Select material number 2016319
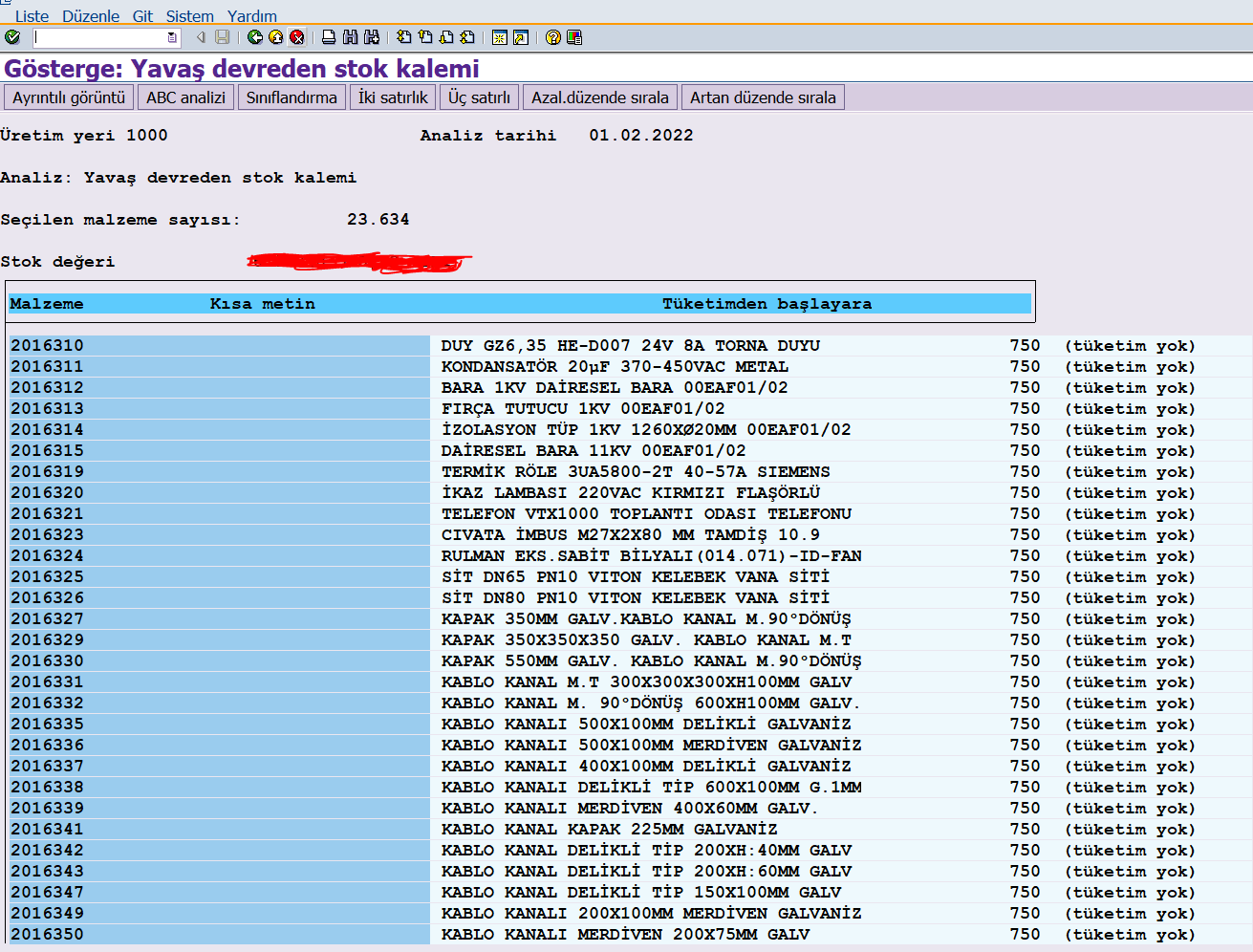1253x952 pixels. click(47, 472)
